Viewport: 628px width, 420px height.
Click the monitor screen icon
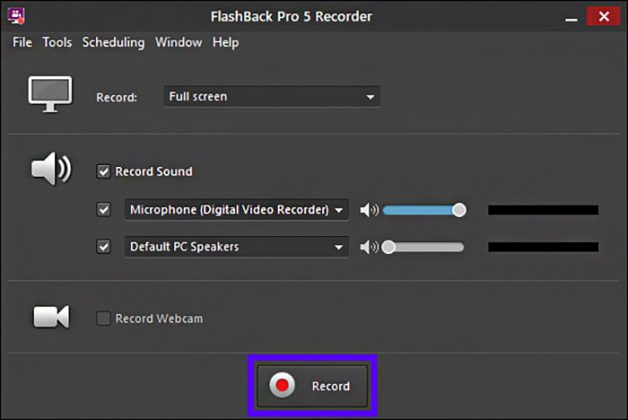point(50,94)
